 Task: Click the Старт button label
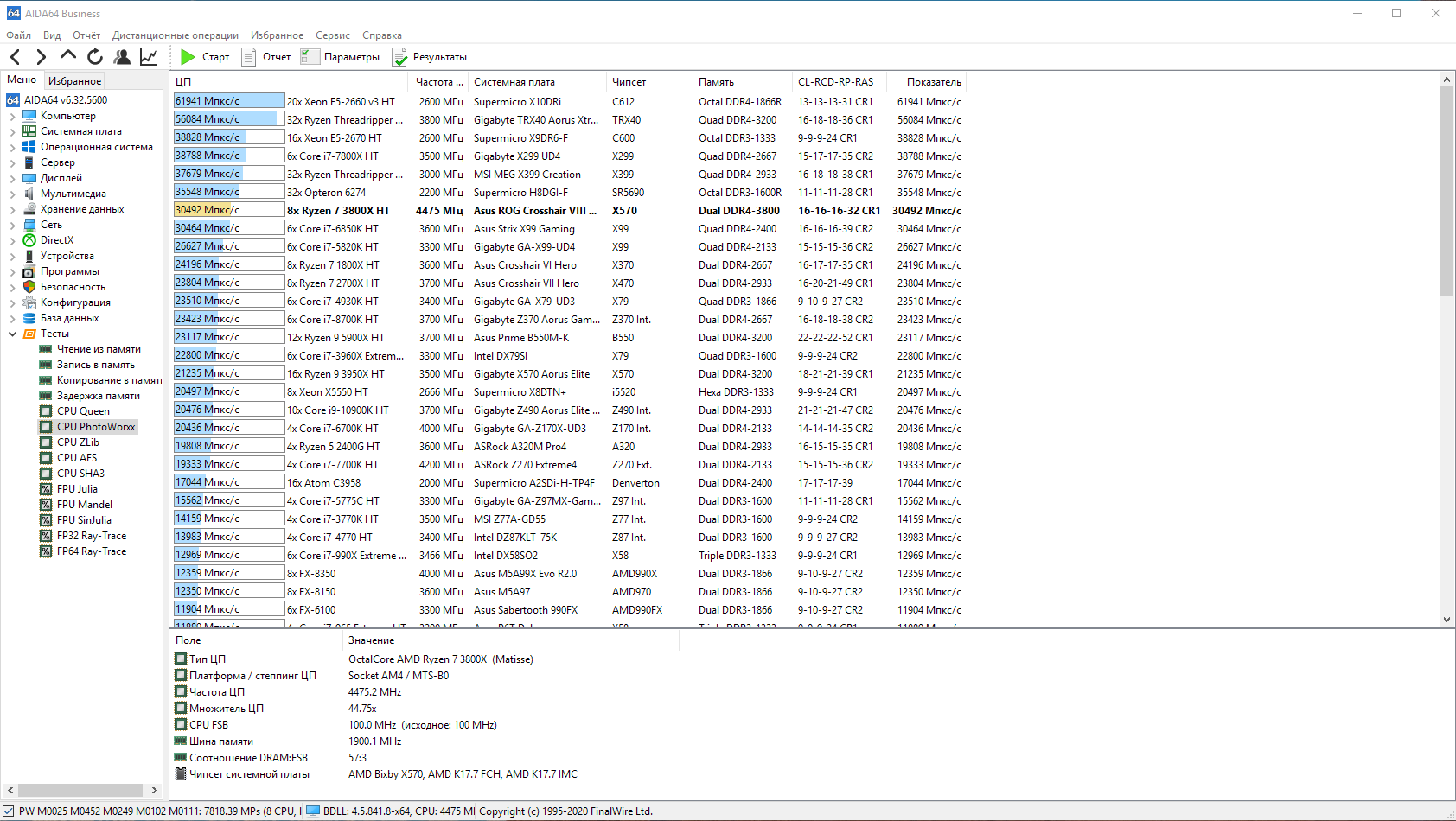pyautogui.click(x=215, y=57)
